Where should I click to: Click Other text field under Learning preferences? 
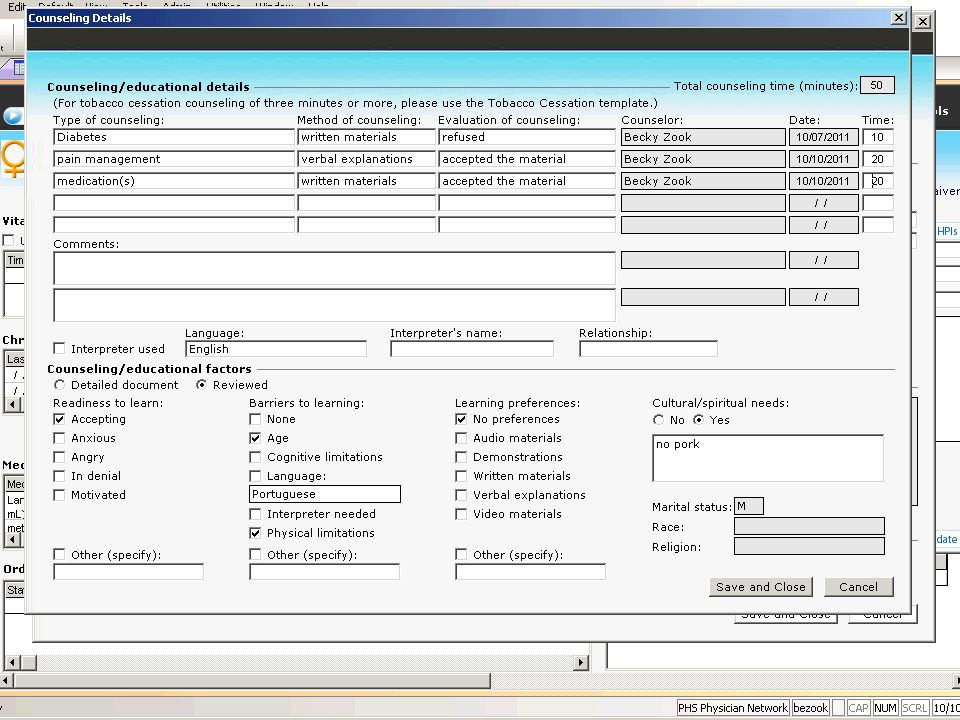click(530, 572)
